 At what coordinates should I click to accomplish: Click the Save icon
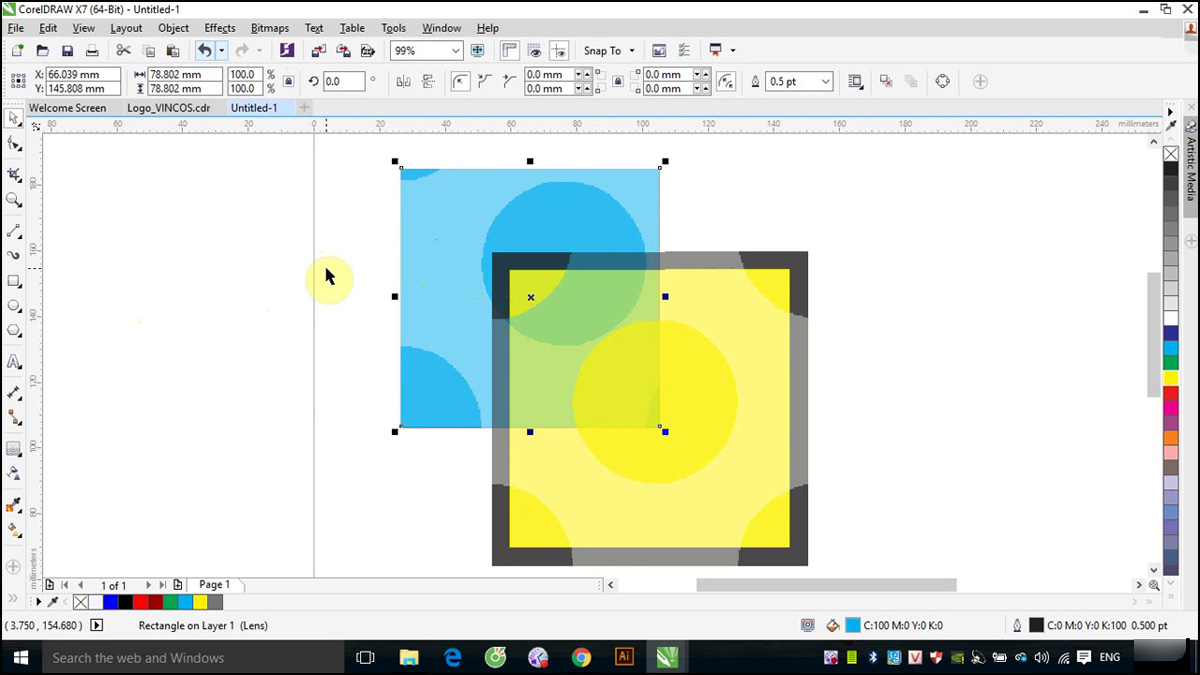point(67,50)
